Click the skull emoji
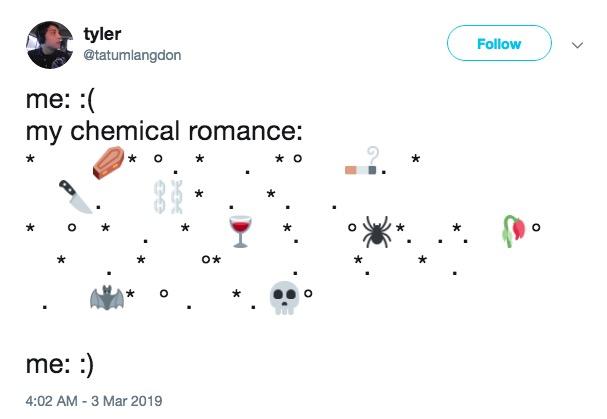This screenshot has height=419, width=607. 285,298
